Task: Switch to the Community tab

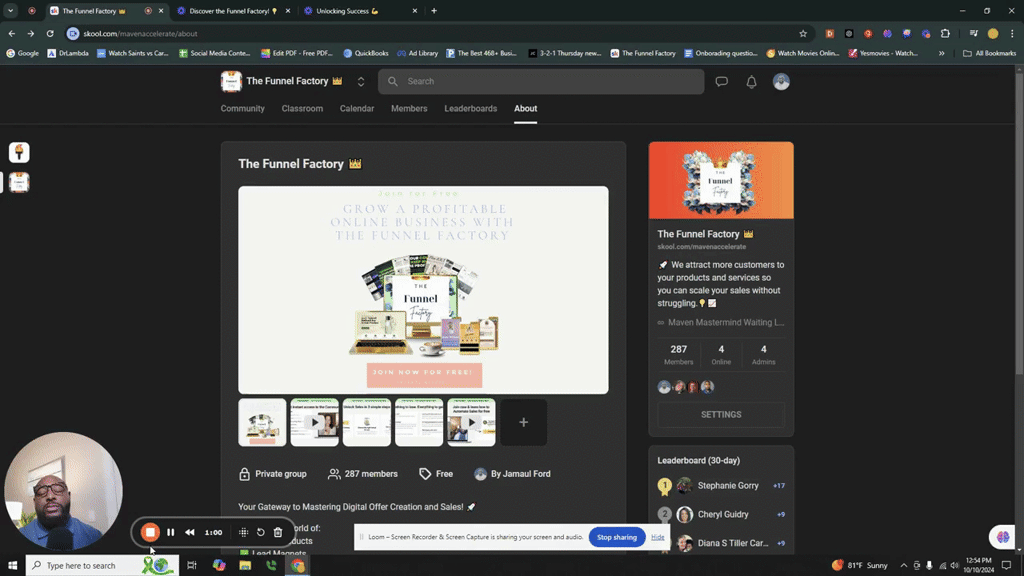Action: pyautogui.click(x=242, y=108)
